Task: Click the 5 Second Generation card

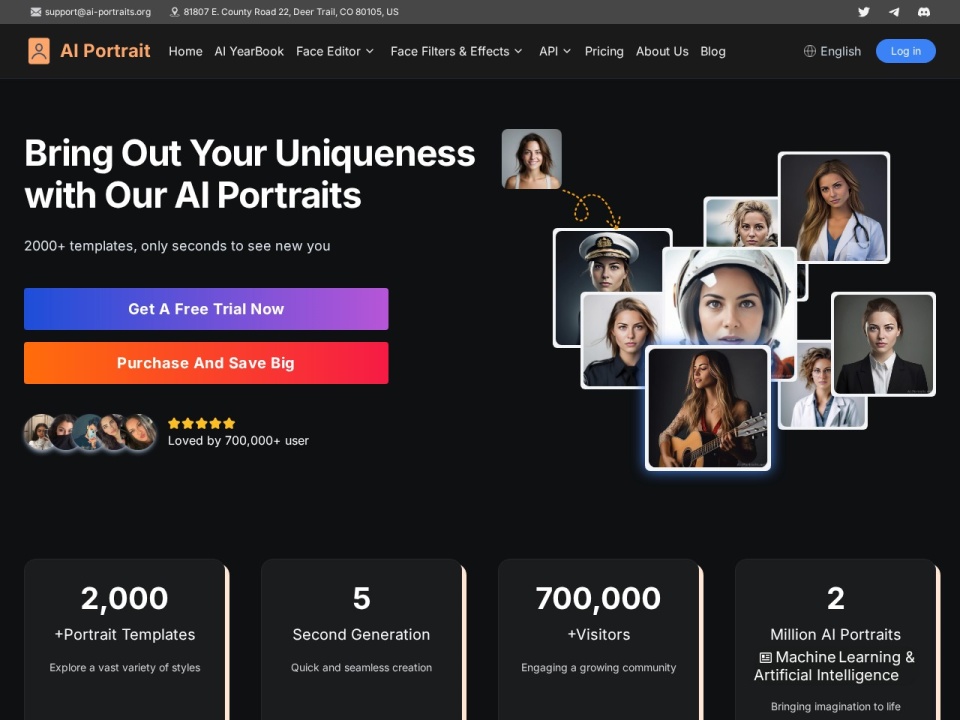Action: pyautogui.click(x=361, y=639)
